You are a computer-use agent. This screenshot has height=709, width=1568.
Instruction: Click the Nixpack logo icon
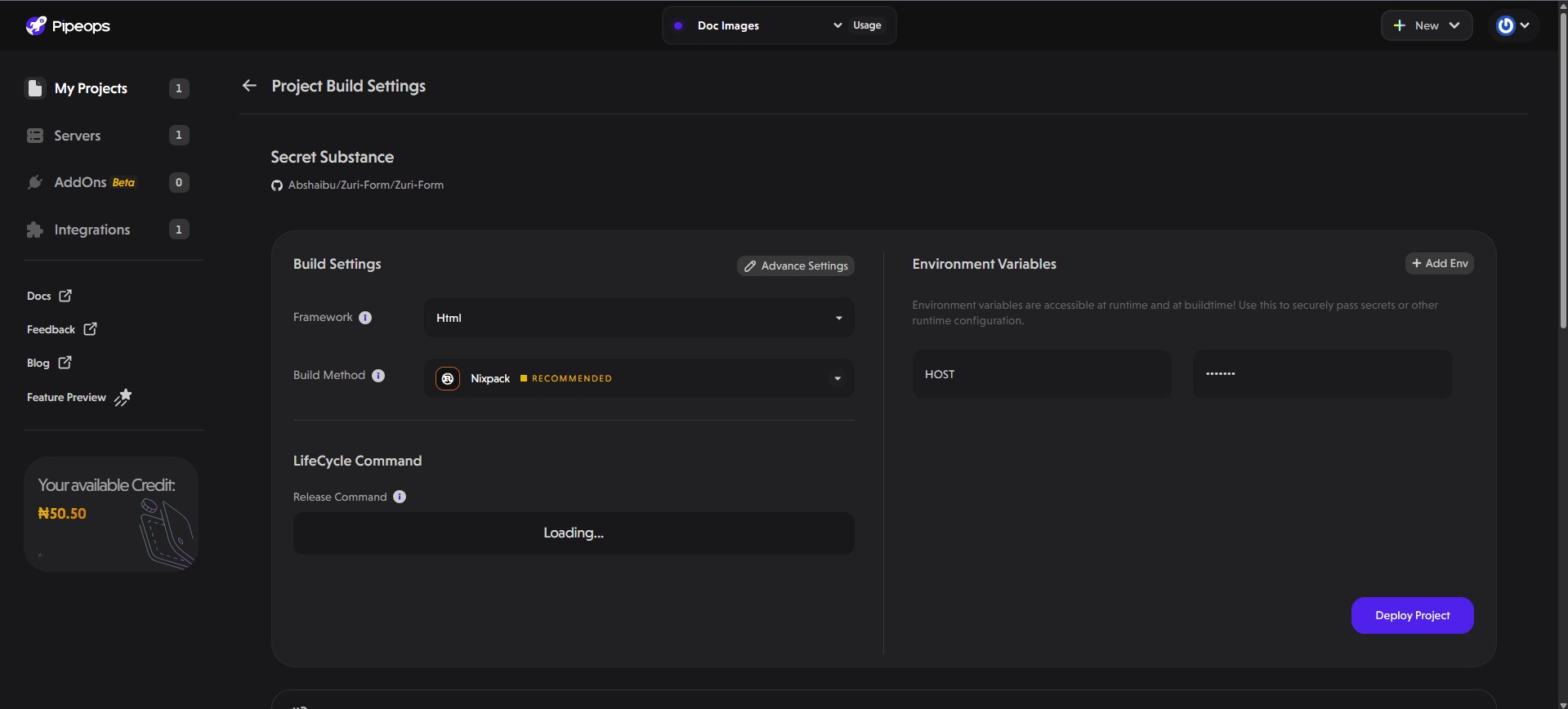448,378
